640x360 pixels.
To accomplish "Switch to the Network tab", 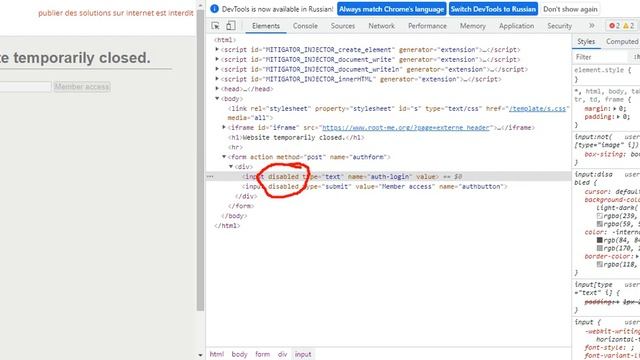I will [x=381, y=26].
